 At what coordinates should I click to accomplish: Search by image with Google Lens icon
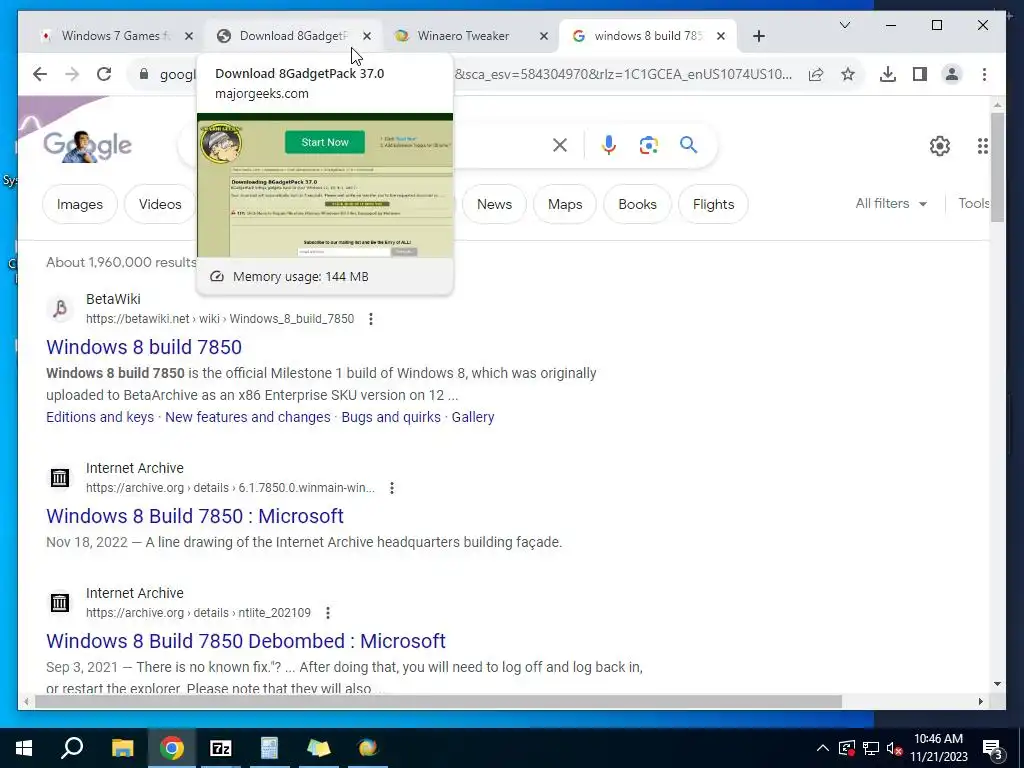pyautogui.click(x=648, y=145)
